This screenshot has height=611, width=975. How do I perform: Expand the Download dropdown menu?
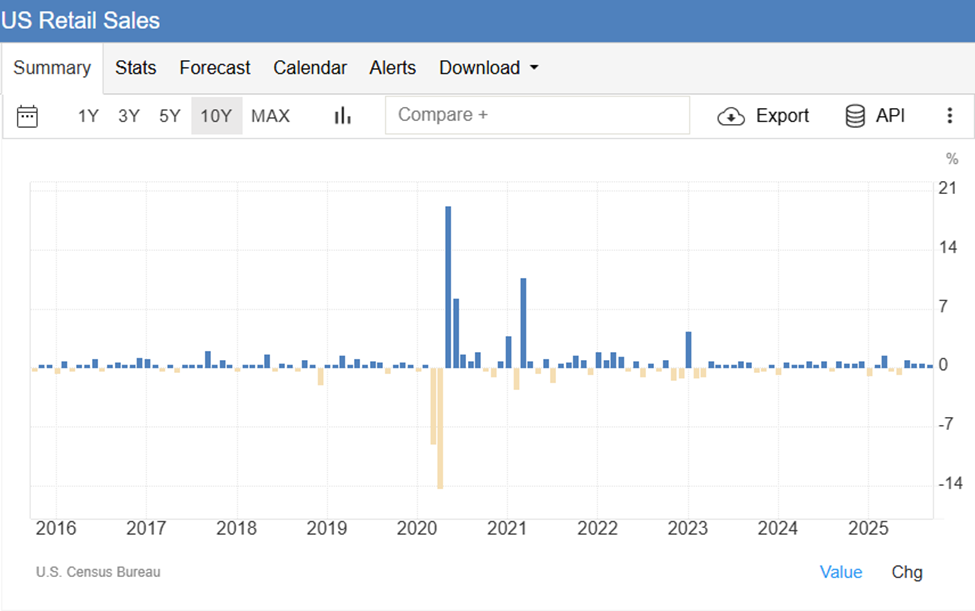(x=489, y=68)
